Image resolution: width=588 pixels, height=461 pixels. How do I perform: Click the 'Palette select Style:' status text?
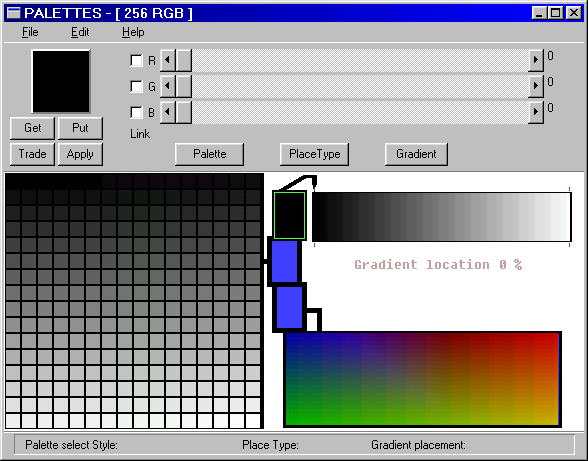[71, 445]
